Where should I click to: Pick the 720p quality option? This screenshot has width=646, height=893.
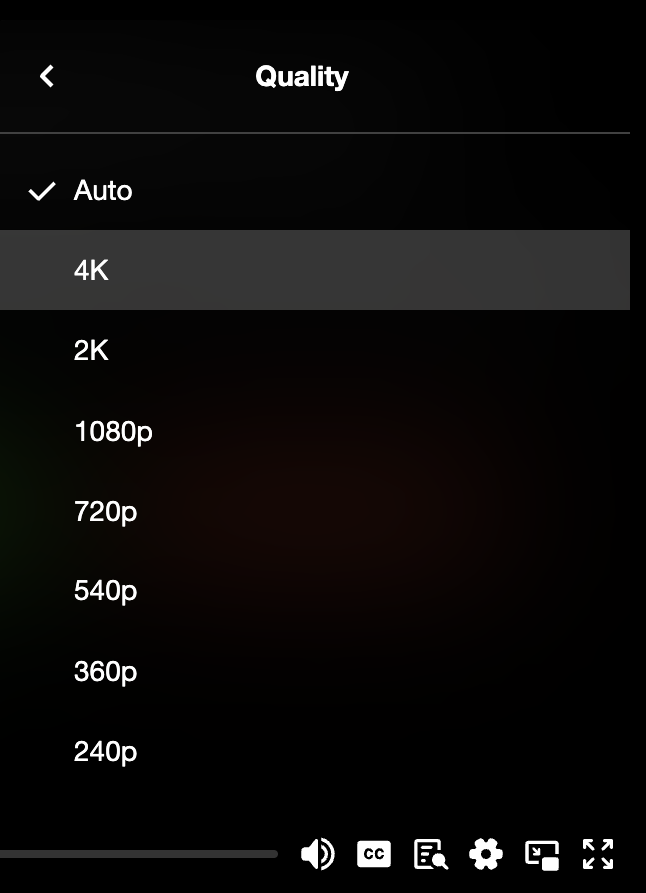(x=105, y=512)
